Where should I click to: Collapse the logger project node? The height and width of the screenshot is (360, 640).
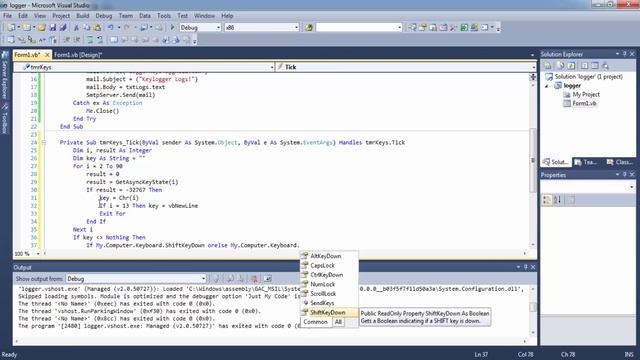point(547,86)
